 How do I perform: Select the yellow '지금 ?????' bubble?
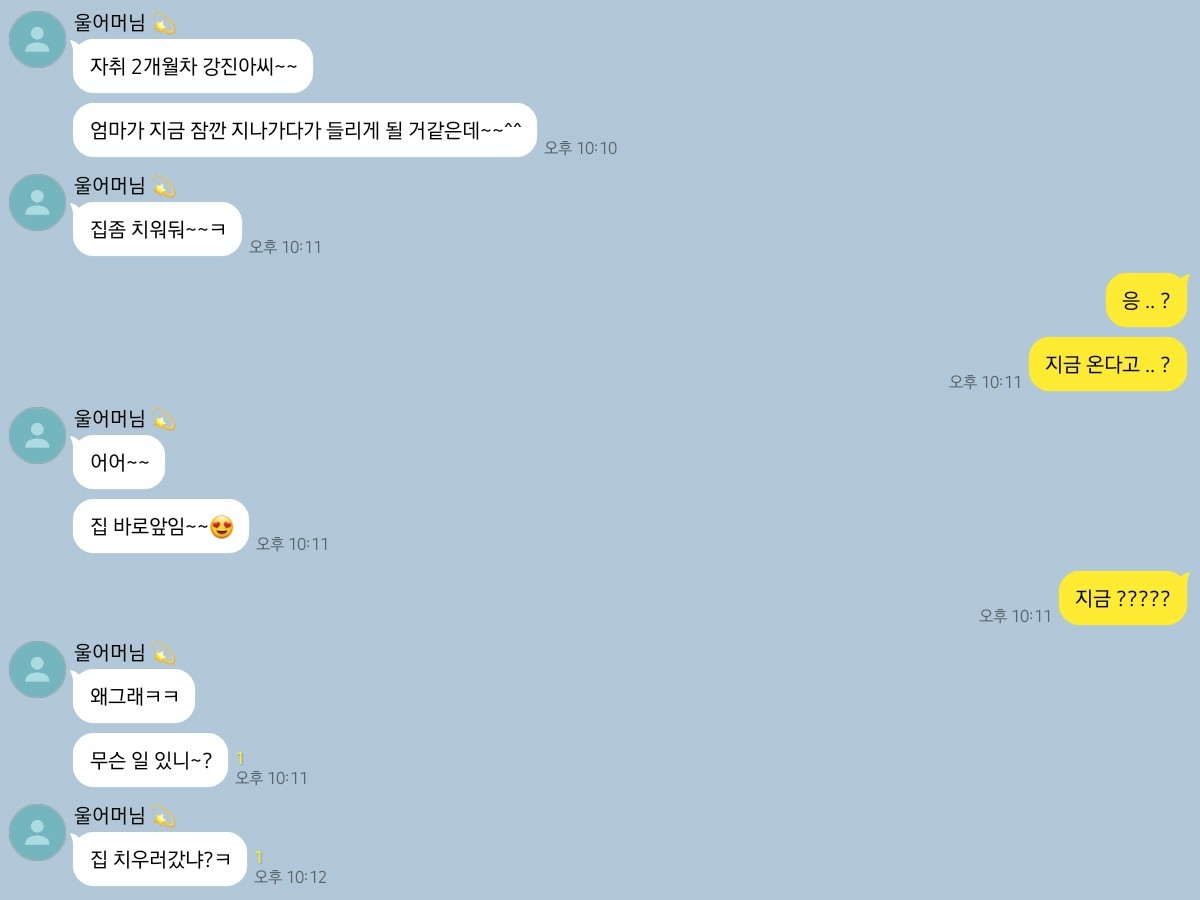(x=1123, y=598)
